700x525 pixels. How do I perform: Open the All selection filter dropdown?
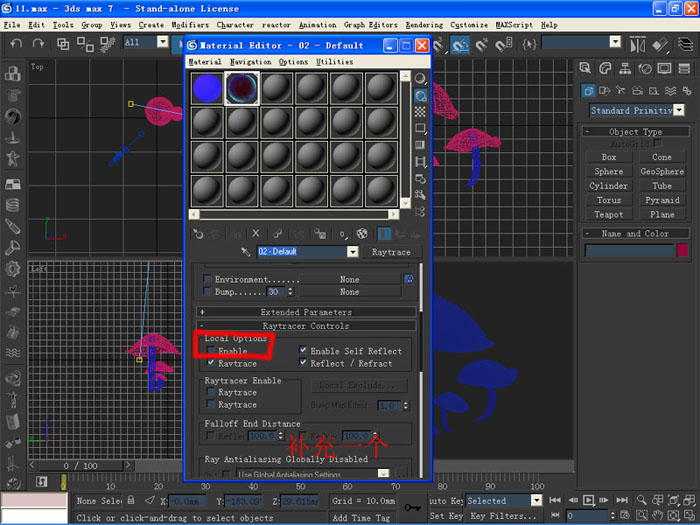163,42
